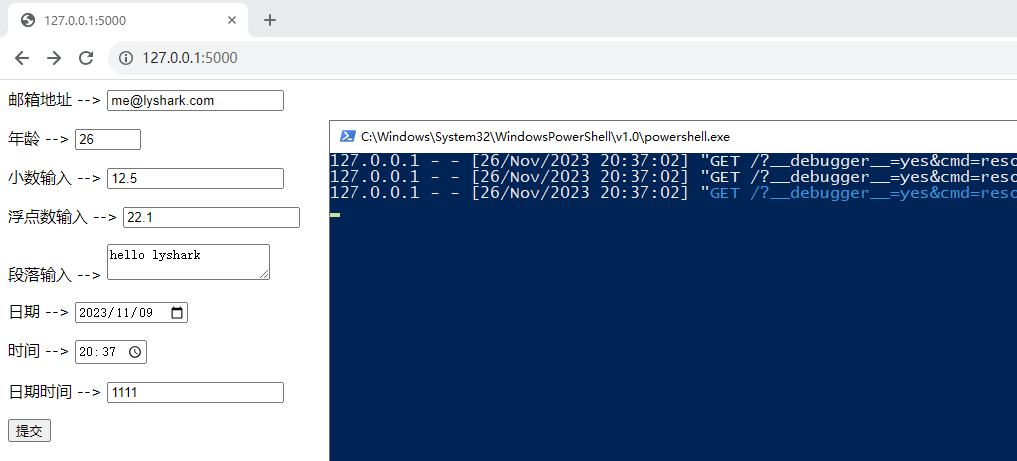Viewport: 1017px width, 461px height.
Task: Open the clock picker in the time field
Action: 135,352
